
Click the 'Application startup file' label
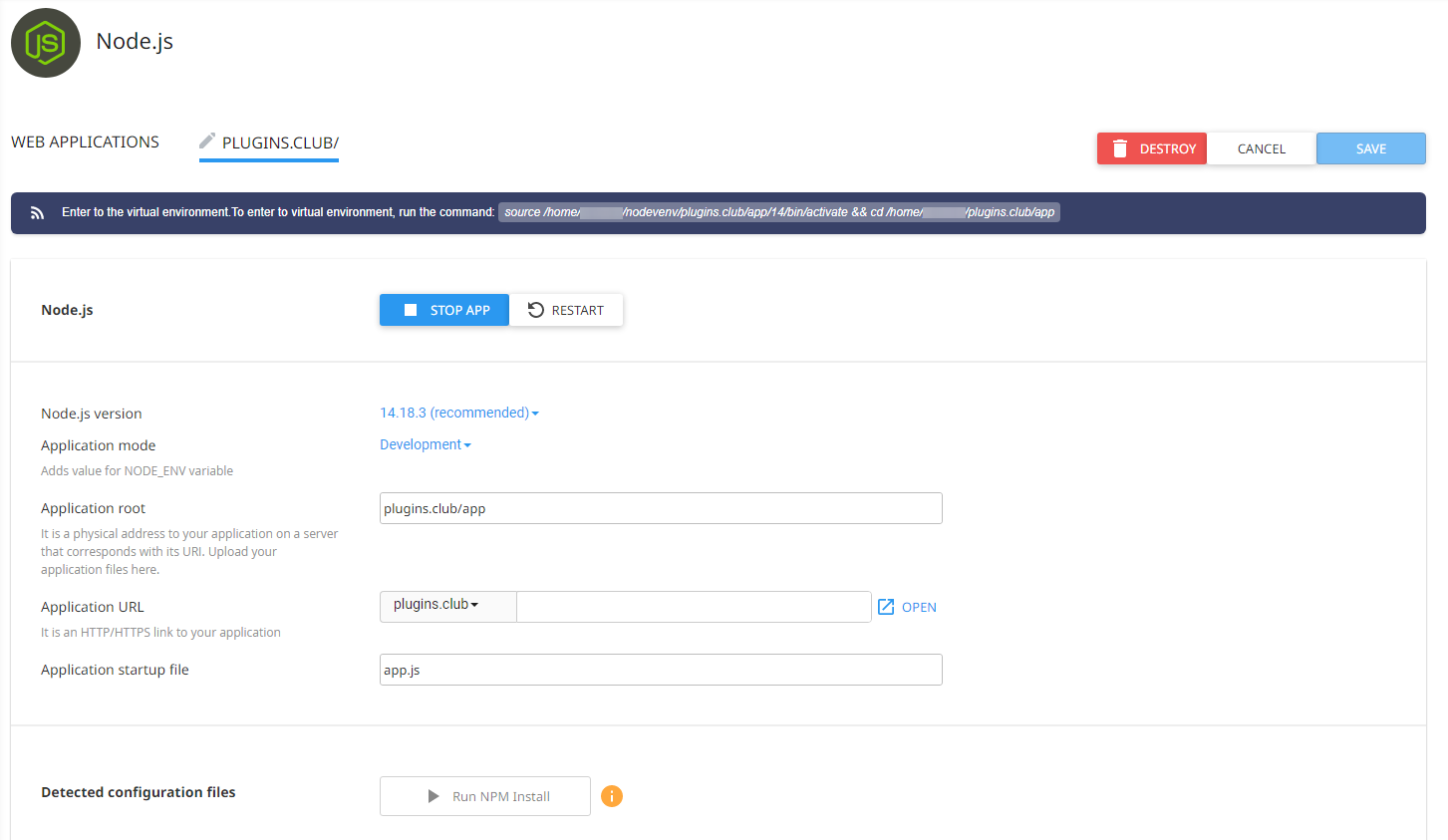point(115,670)
